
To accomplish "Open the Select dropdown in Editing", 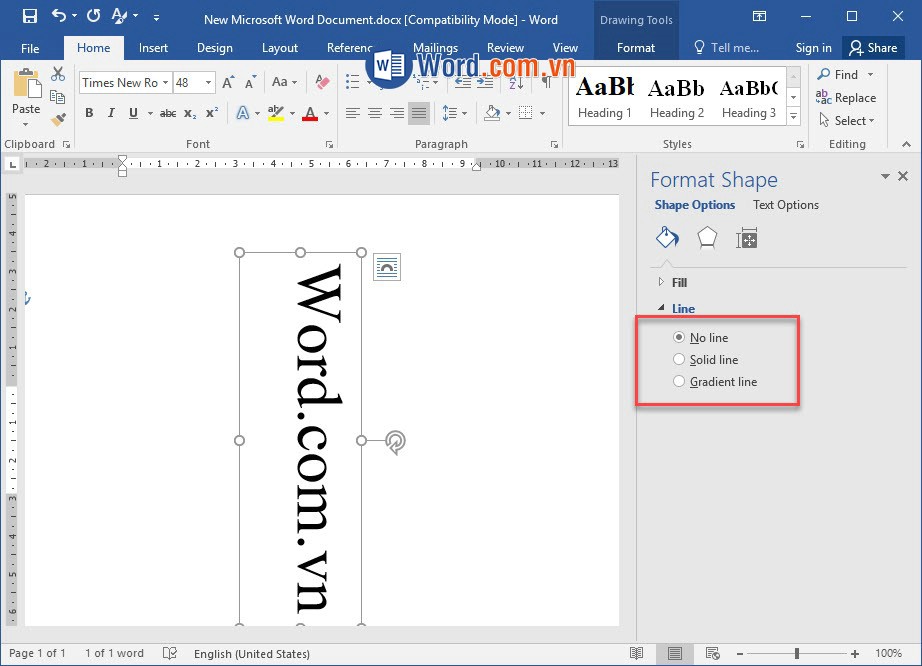I will [x=847, y=121].
